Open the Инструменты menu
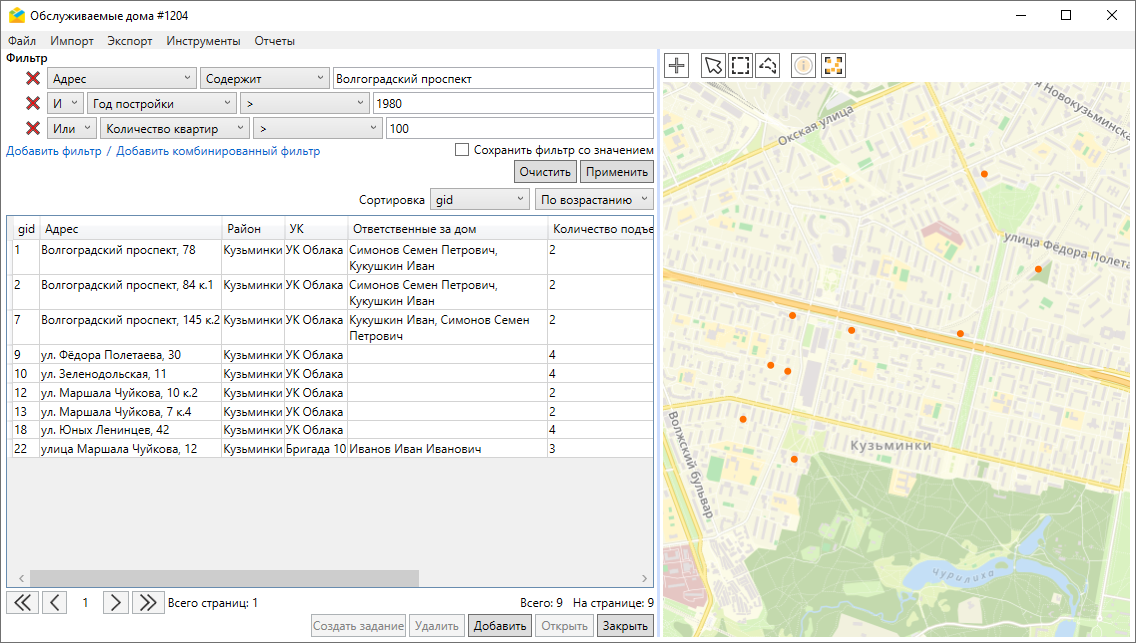 tap(203, 41)
